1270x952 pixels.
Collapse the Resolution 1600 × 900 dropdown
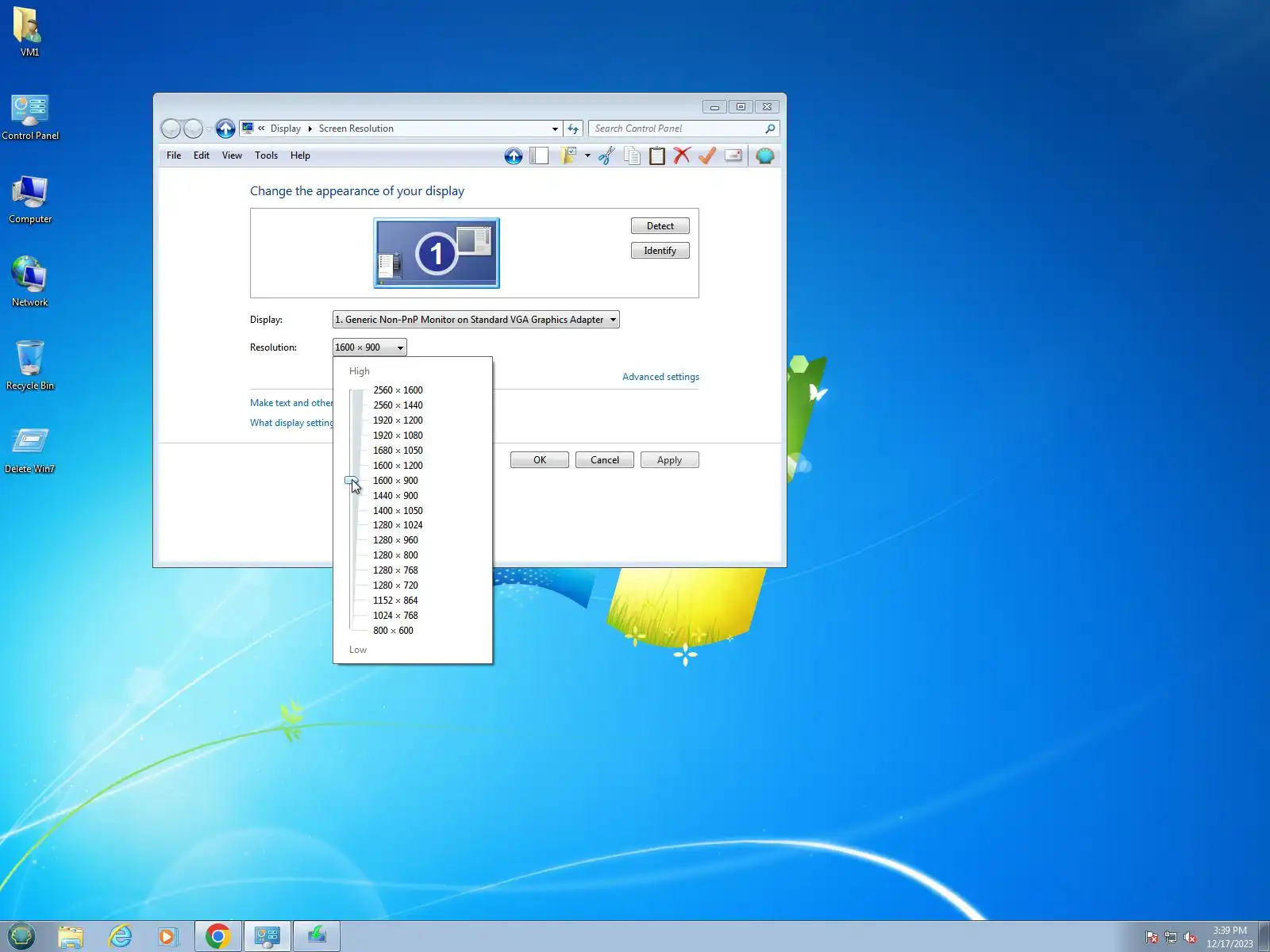[370, 347]
